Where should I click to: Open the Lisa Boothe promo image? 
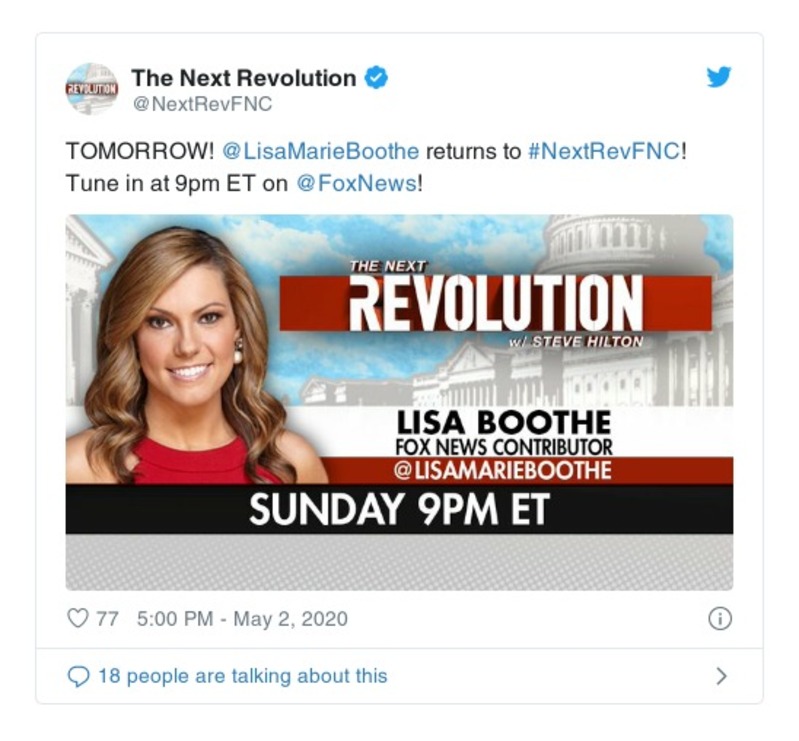click(400, 402)
